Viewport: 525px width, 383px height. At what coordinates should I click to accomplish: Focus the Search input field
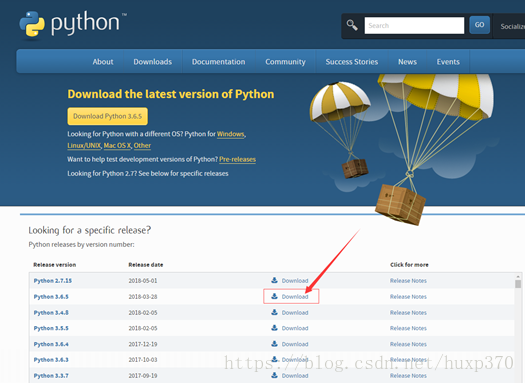[x=414, y=25]
